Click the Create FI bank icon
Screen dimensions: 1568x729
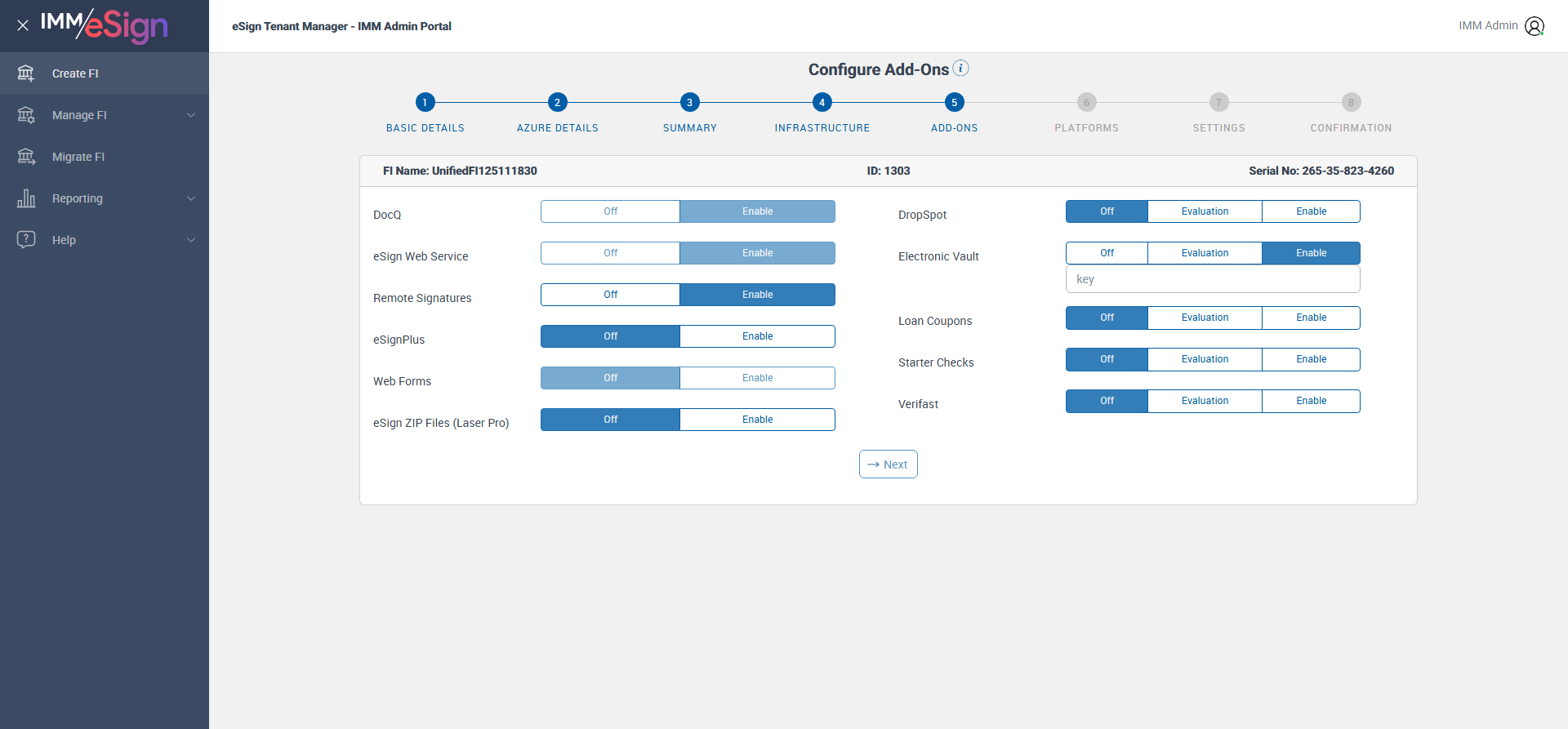click(x=26, y=73)
